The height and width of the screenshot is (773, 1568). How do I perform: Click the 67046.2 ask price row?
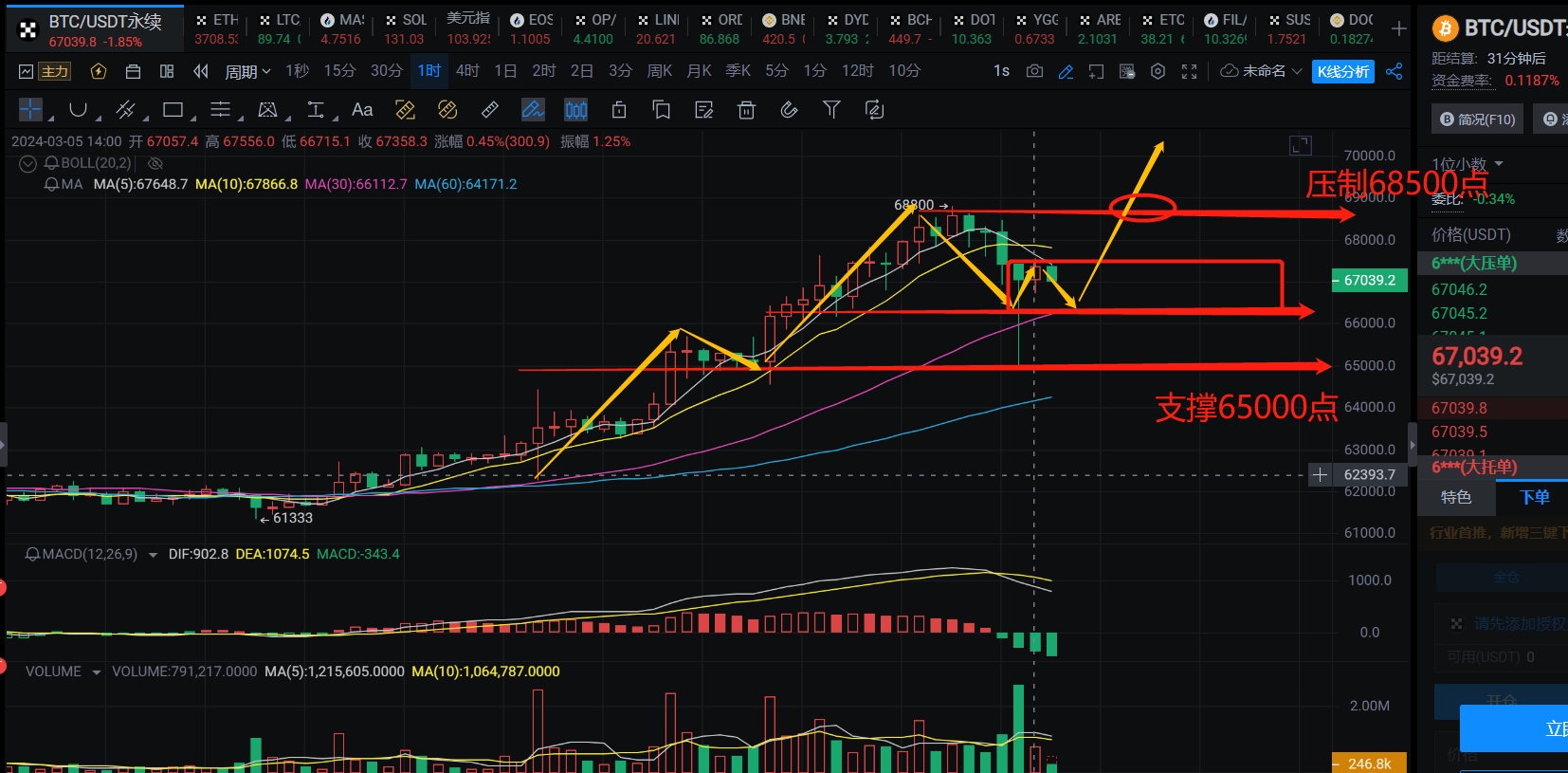point(1459,289)
